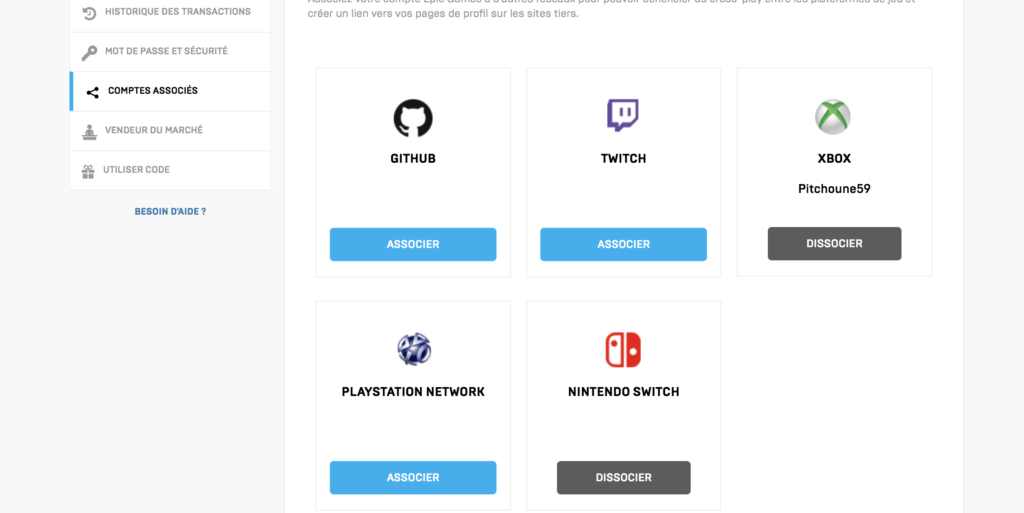The width and height of the screenshot is (1024, 513).
Task: Click the GITHUB card title
Action: 413,159
